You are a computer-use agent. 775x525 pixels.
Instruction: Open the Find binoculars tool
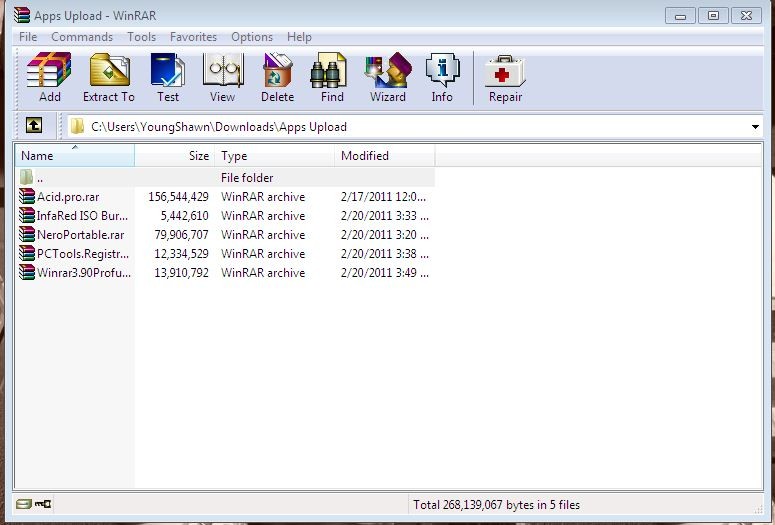[332, 78]
